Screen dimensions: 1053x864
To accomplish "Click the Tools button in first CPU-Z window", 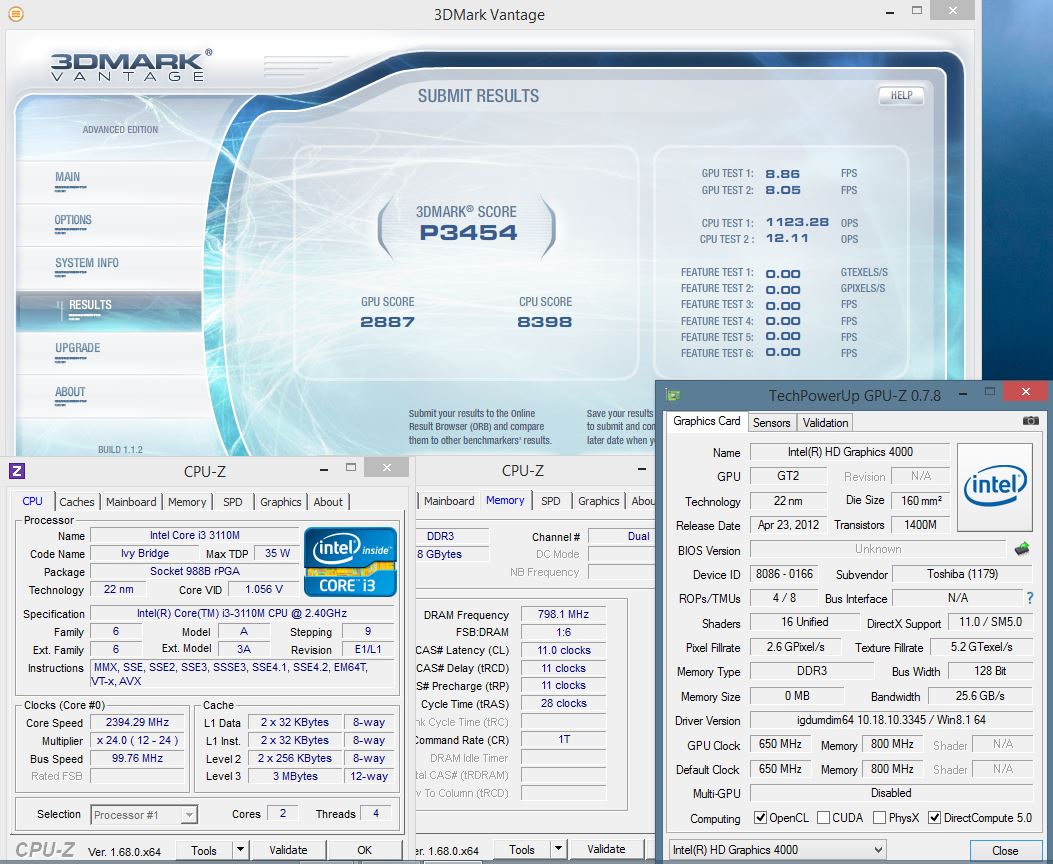I will coord(203,850).
